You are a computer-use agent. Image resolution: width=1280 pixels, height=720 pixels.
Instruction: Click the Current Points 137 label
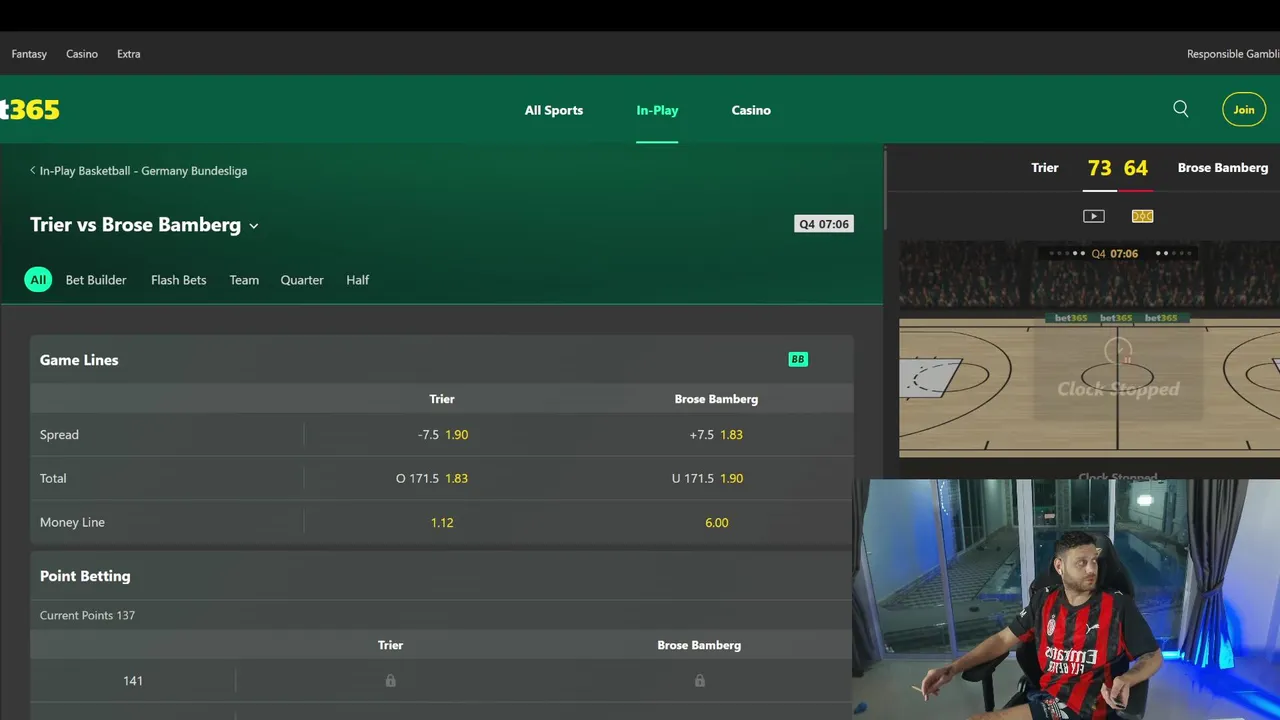(87, 615)
